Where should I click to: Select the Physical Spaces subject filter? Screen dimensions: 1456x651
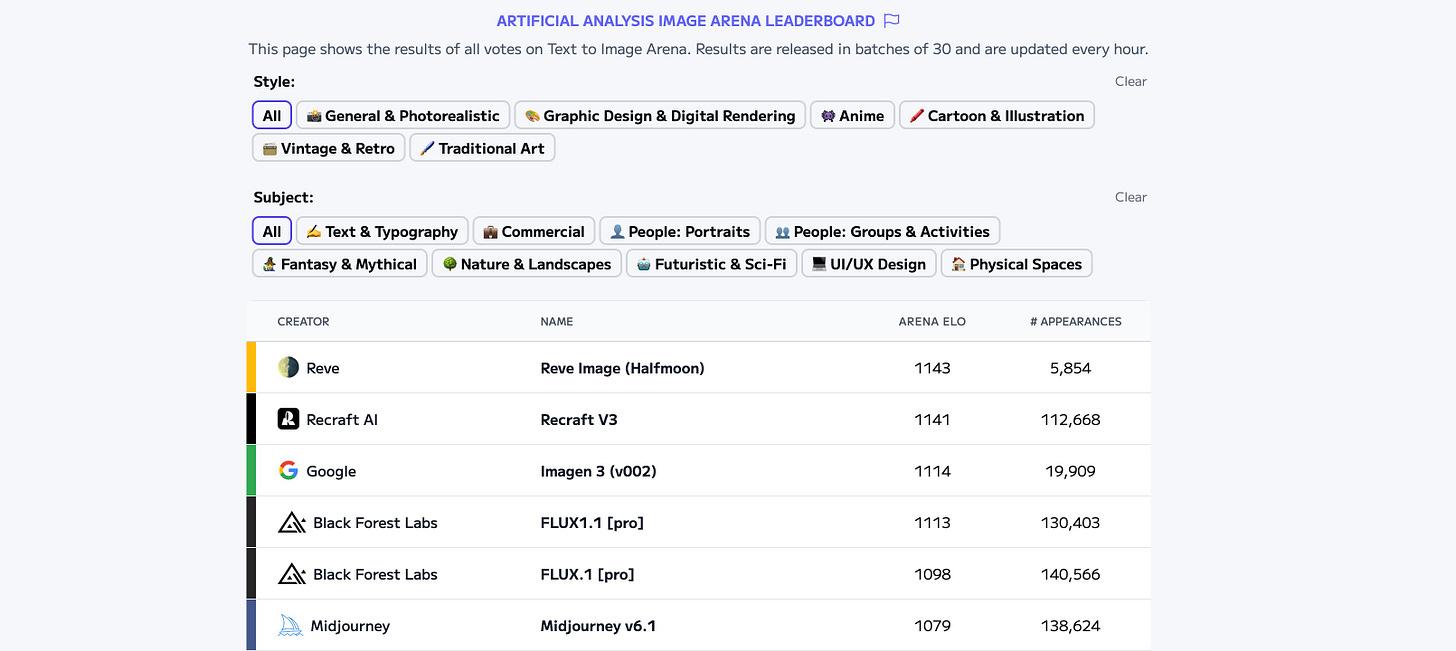(x=1017, y=264)
